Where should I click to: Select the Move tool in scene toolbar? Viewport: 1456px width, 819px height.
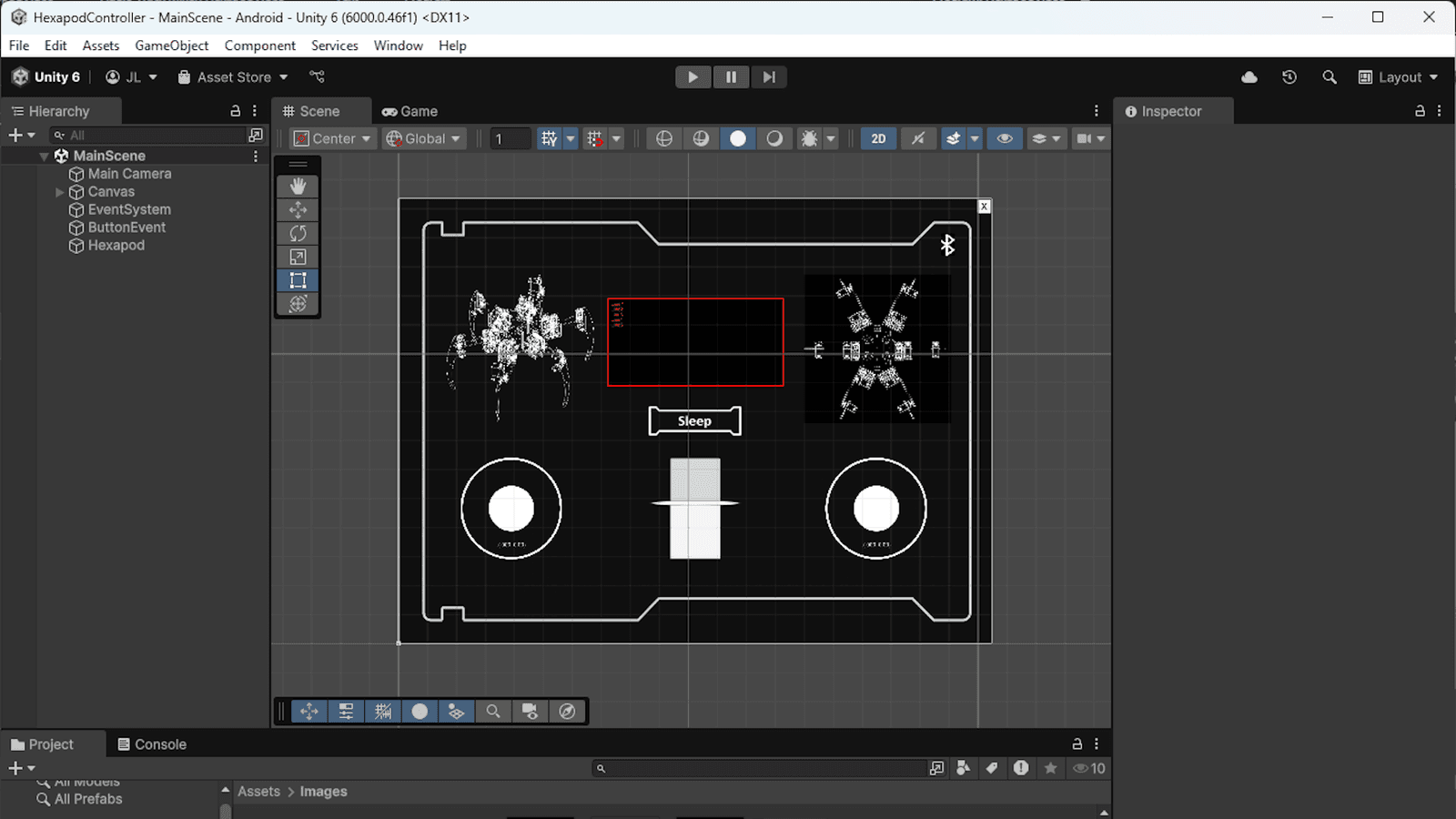tap(298, 209)
